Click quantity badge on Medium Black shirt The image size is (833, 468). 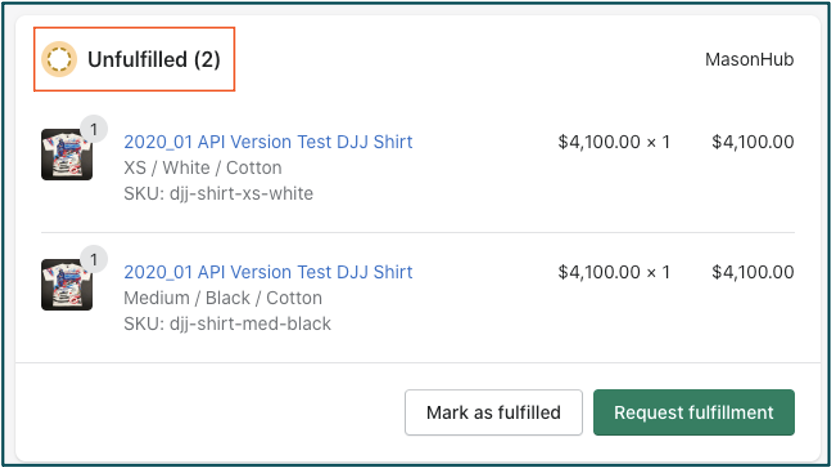[x=94, y=259]
